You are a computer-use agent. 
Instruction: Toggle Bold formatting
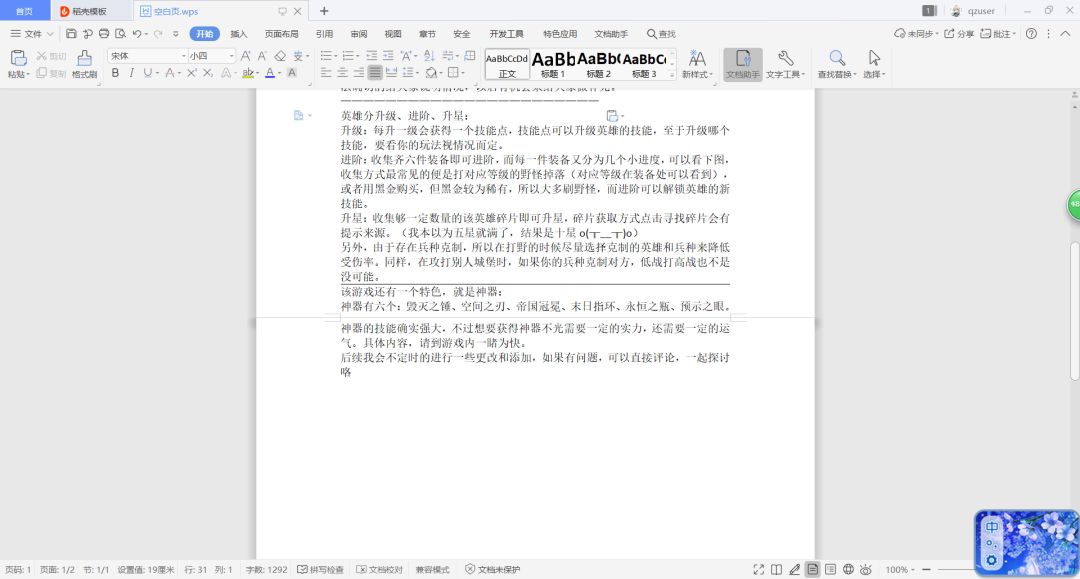tap(115, 73)
